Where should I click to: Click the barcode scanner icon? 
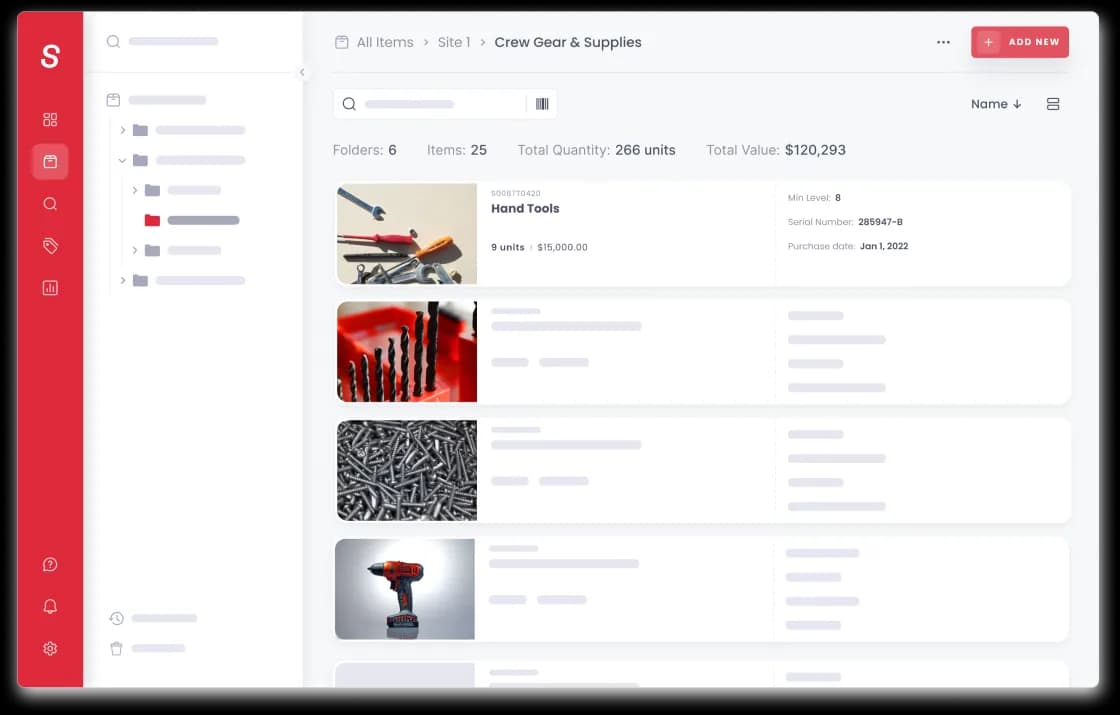[542, 104]
